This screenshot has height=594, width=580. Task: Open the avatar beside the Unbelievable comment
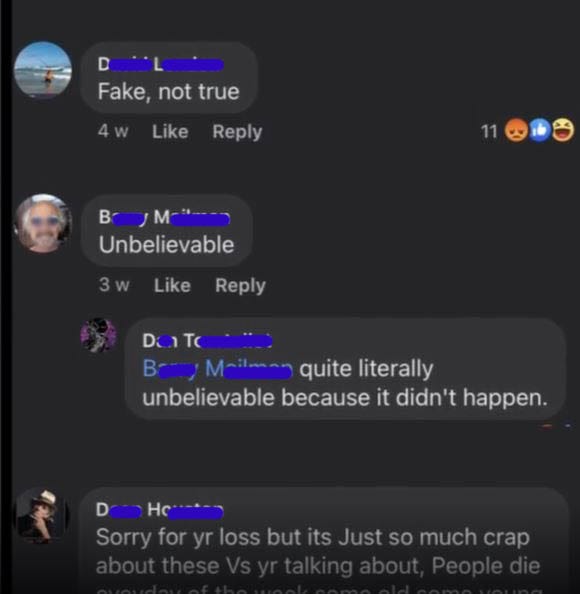click(43, 224)
